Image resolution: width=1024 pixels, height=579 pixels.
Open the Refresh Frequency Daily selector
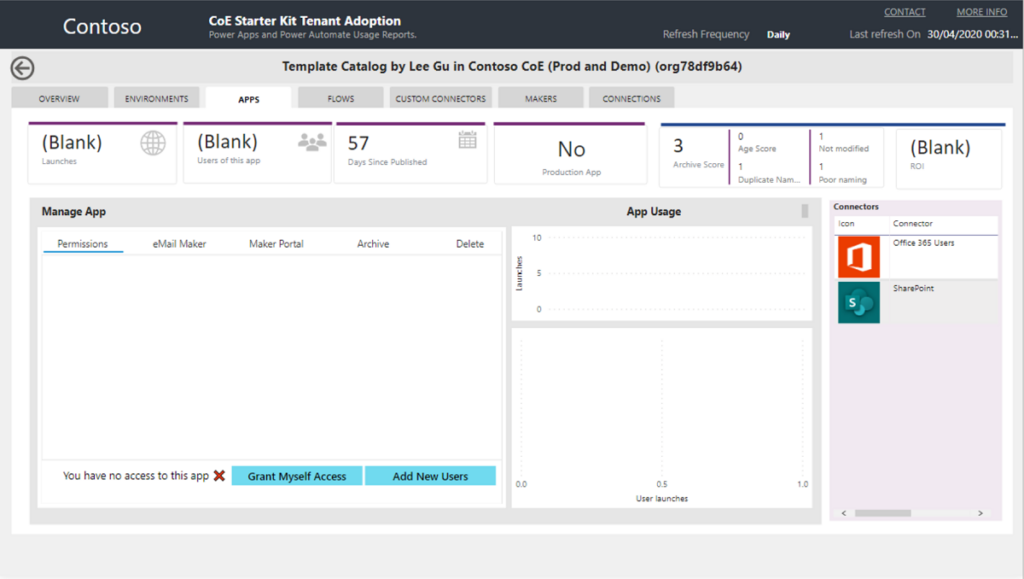[x=778, y=33]
